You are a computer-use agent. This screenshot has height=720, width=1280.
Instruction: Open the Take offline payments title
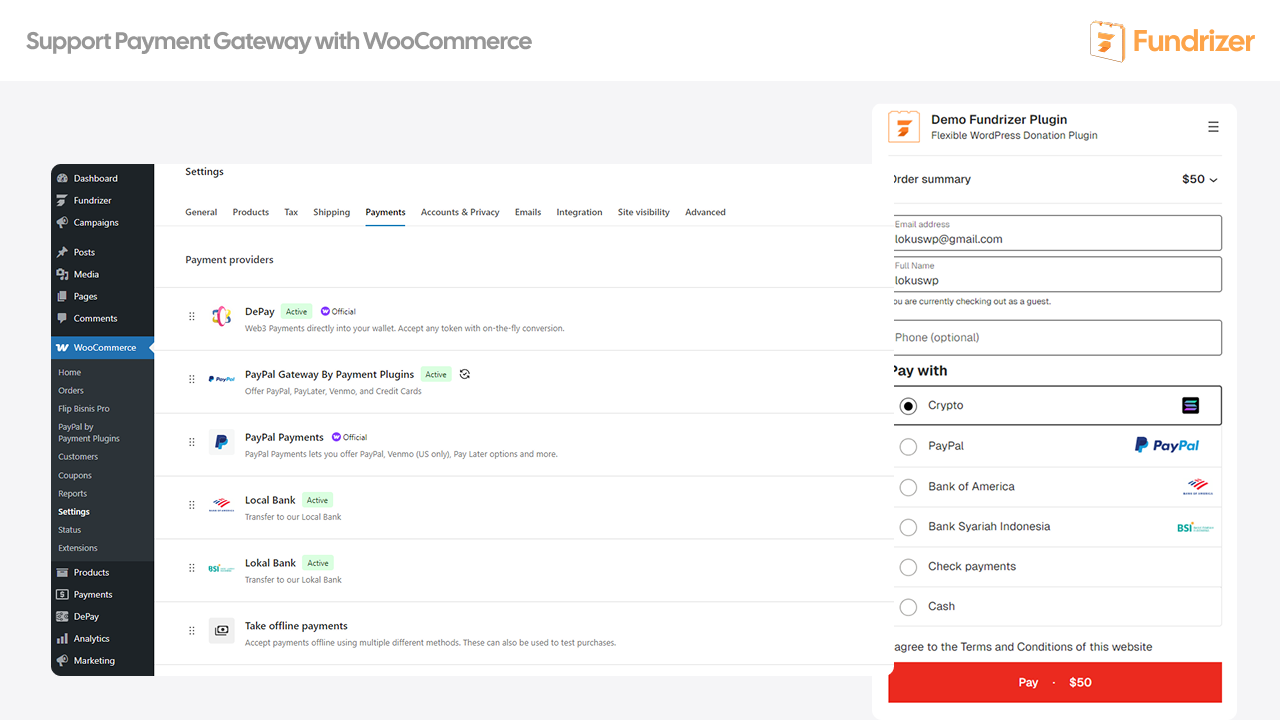[296, 626]
